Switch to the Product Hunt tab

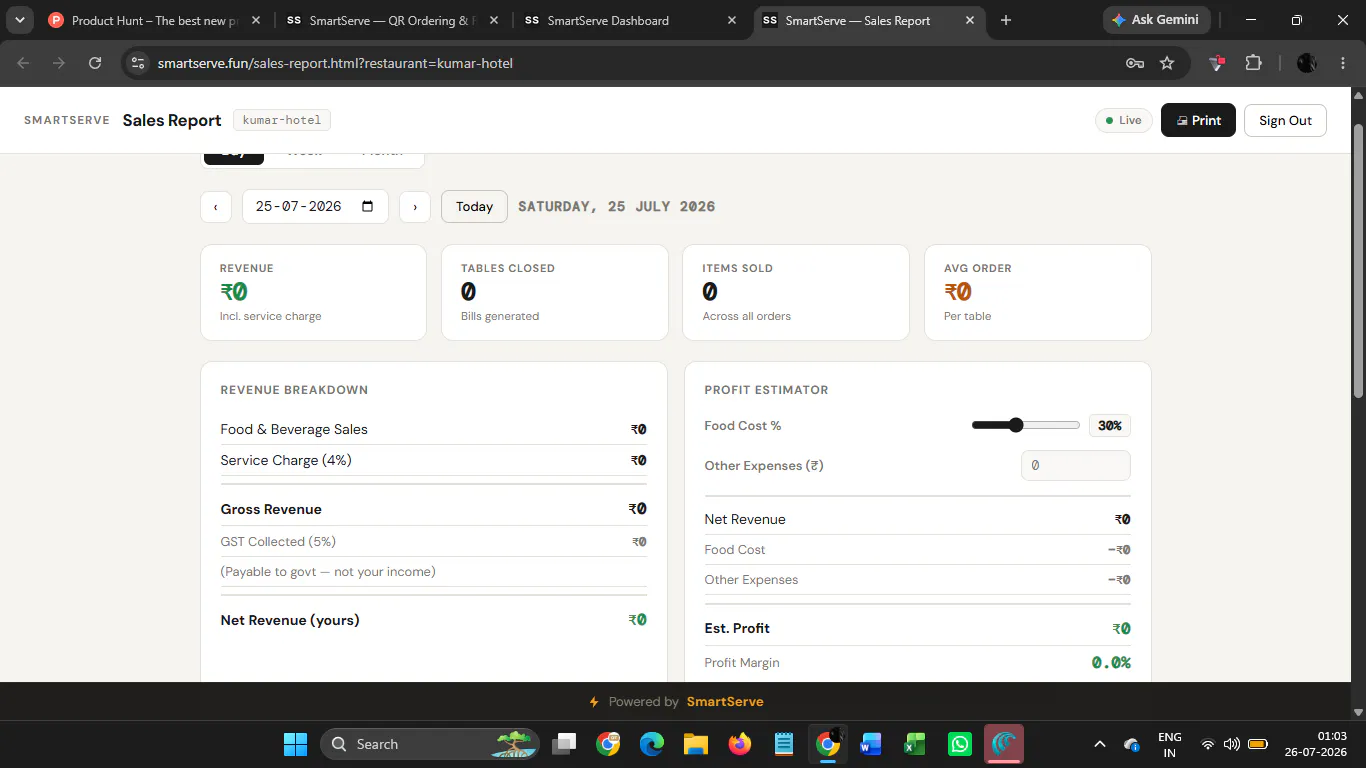pos(155,20)
